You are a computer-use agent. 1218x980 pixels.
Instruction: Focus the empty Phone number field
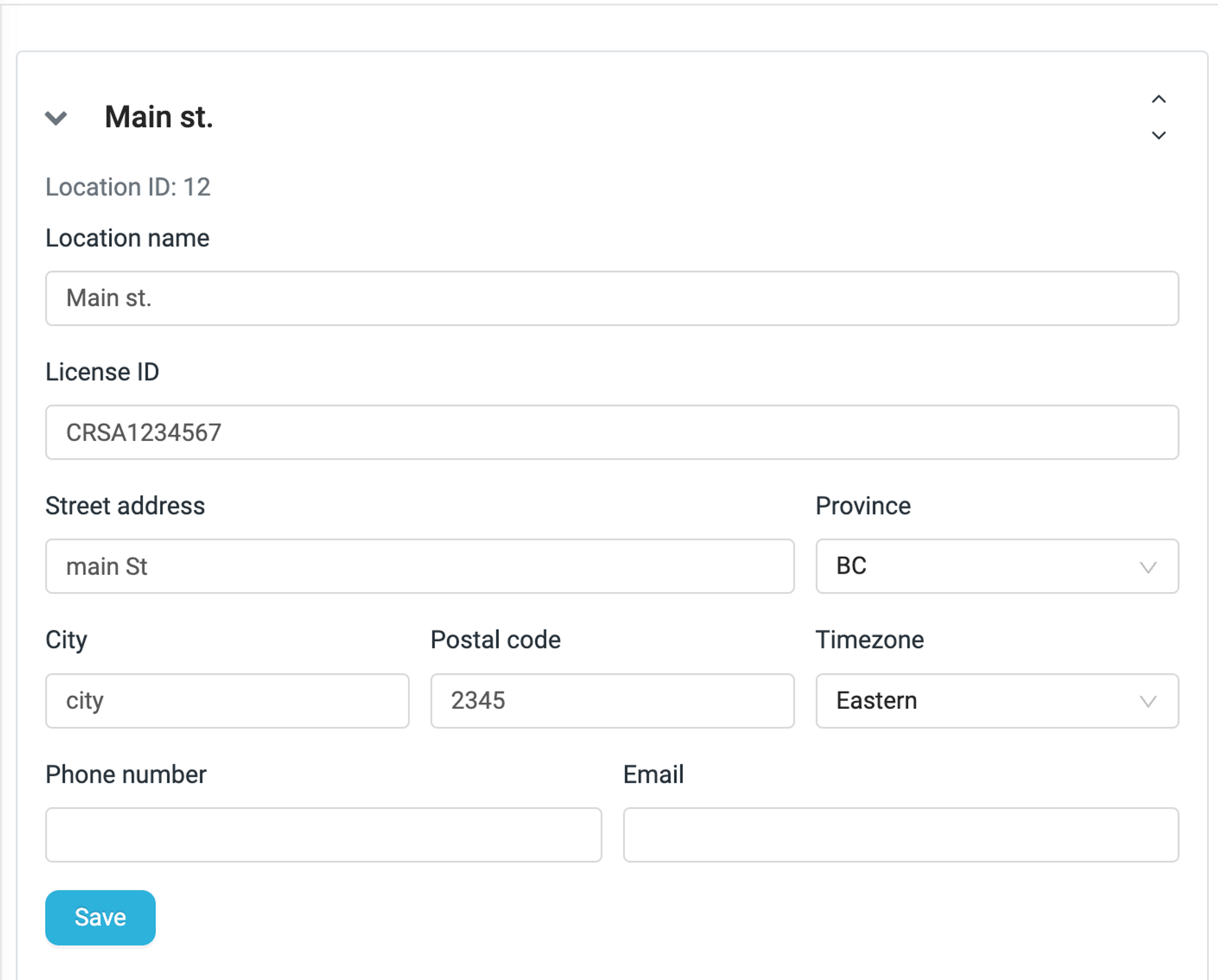(x=323, y=834)
